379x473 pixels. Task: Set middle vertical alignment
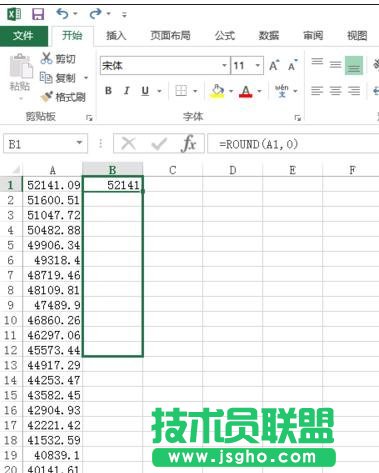pos(335,65)
